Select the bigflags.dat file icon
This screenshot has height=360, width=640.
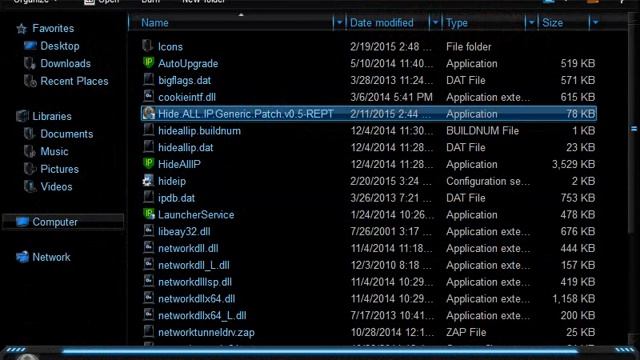(149, 80)
